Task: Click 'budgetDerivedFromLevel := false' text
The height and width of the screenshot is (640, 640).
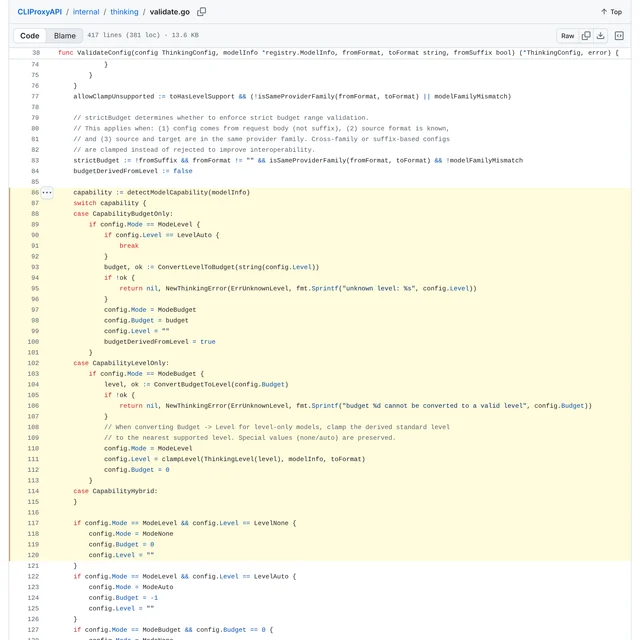Action: pos(133,171)
